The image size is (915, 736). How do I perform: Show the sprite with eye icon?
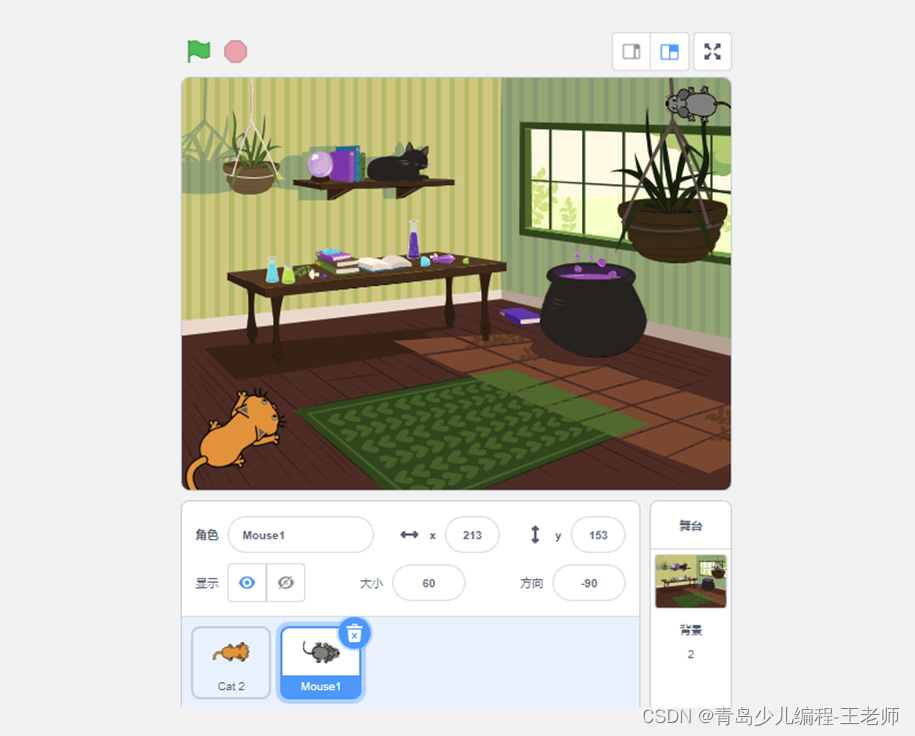[247, 582]
